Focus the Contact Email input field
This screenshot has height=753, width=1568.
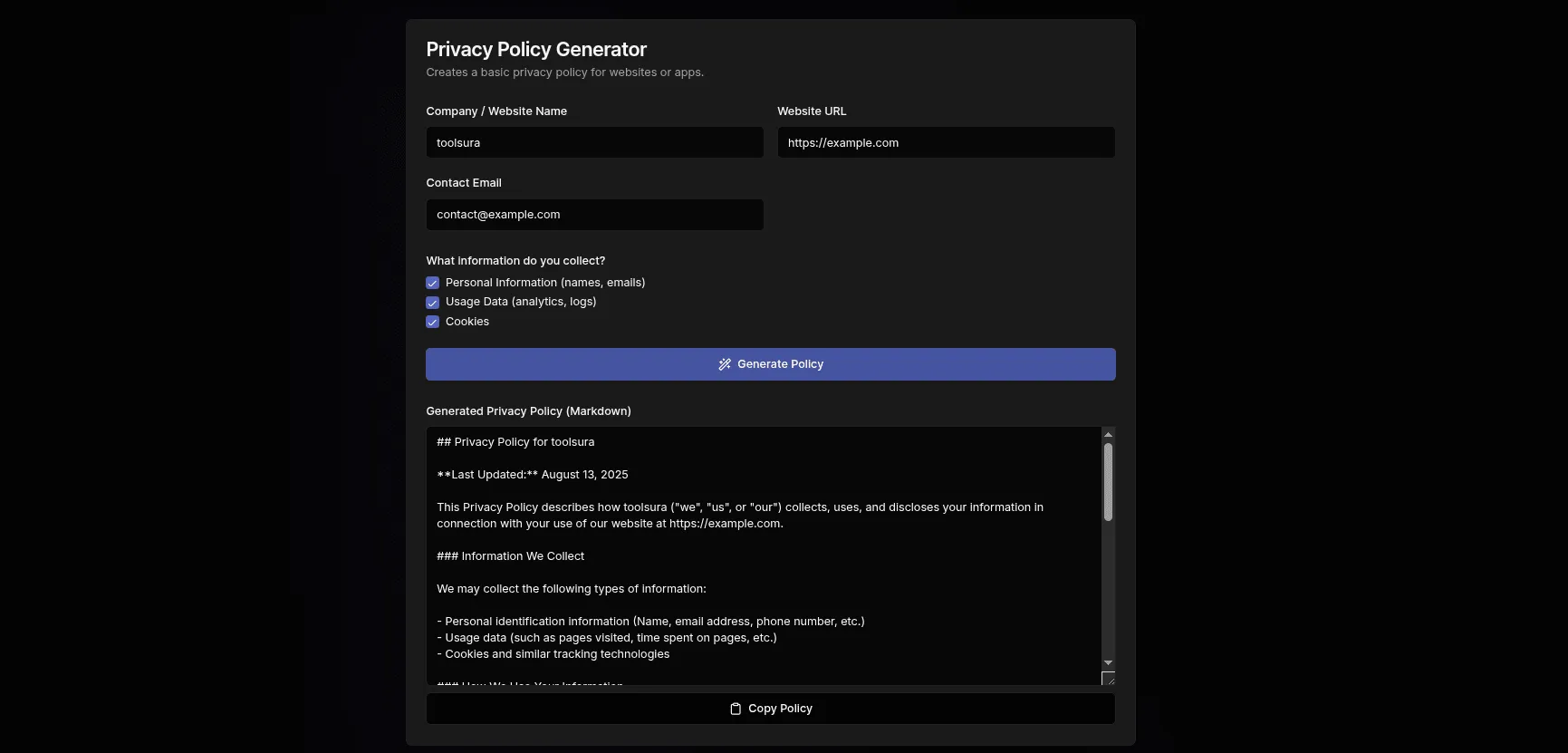click(595, 215)
